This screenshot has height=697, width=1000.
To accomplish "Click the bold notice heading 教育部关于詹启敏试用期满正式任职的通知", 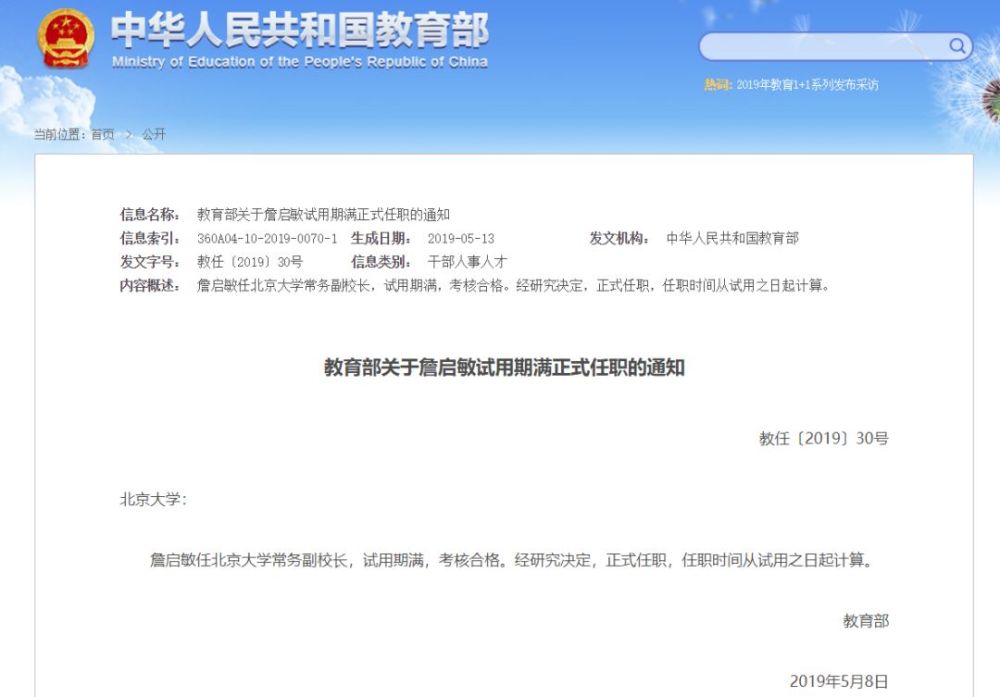I will tap(504, 368).
